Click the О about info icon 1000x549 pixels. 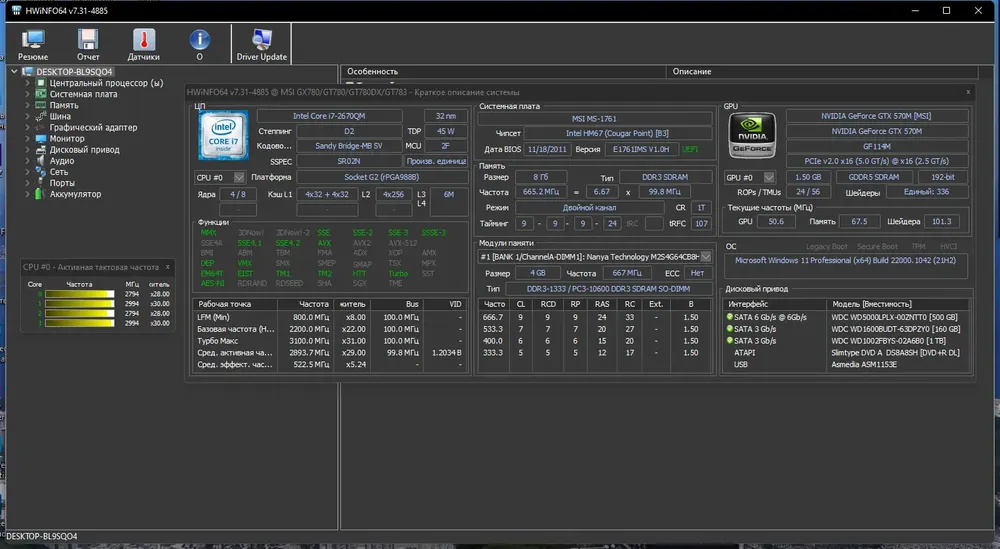coord(200,45)
